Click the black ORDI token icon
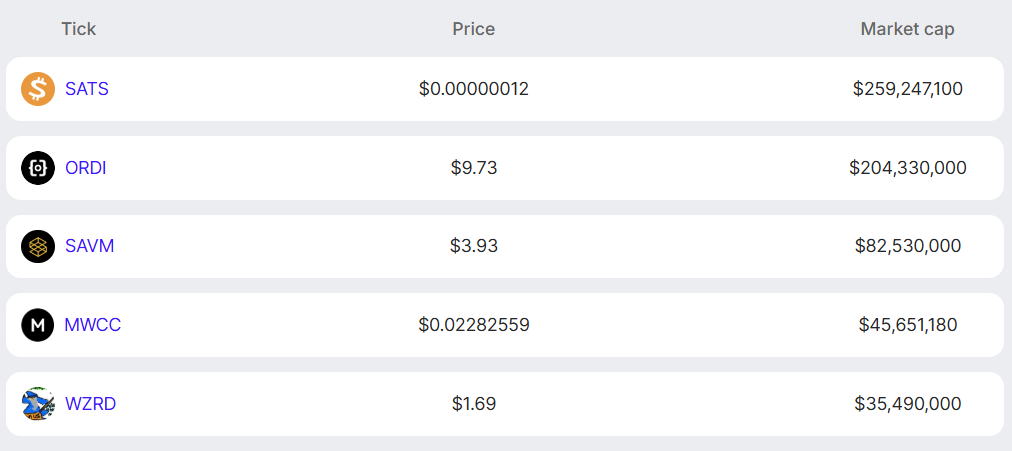 (38, 168)
